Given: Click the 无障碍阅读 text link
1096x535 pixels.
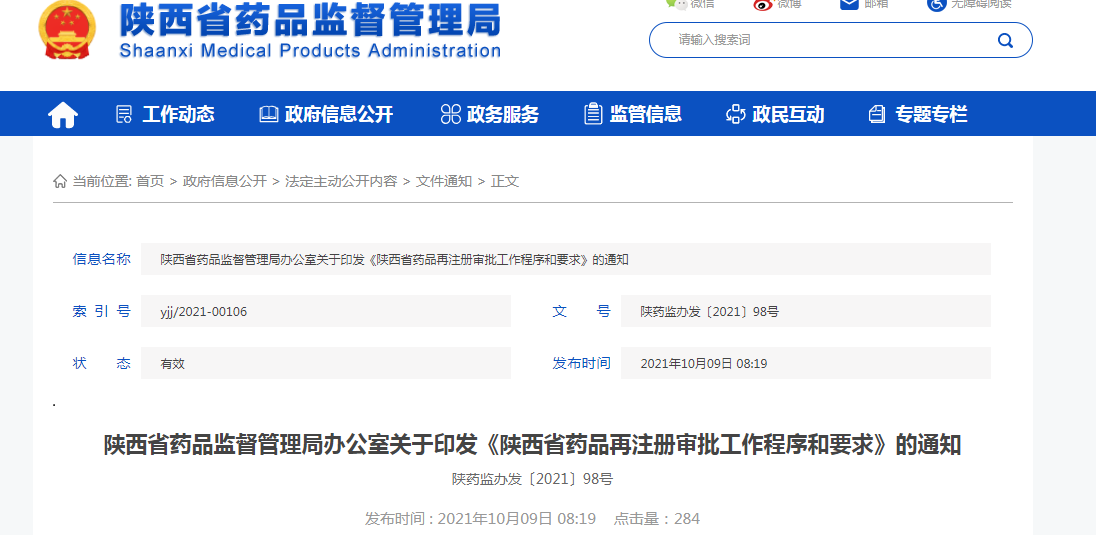Looking at the screenshot, I should pyautogui.click(x=981, y=3).
